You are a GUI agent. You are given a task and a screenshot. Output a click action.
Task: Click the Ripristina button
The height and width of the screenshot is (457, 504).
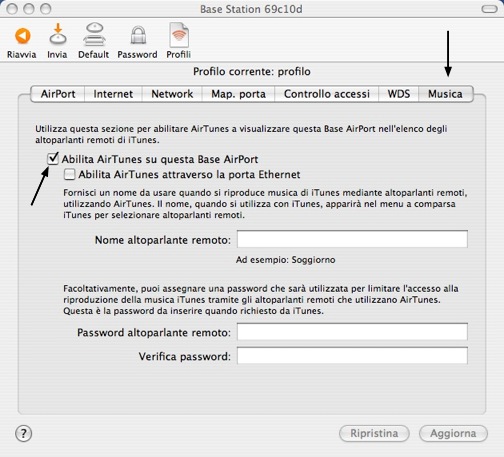[x=374, y=433]
